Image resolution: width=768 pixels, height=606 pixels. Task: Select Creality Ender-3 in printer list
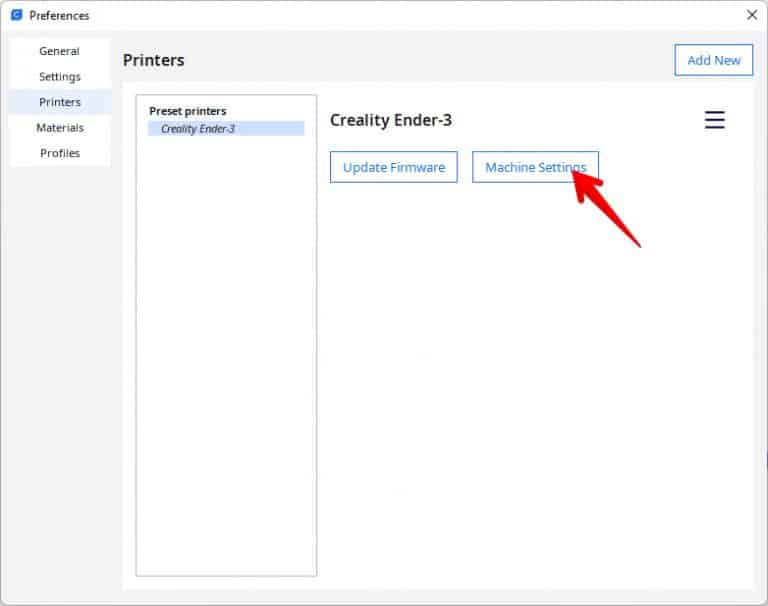click(x=226, y=129)
